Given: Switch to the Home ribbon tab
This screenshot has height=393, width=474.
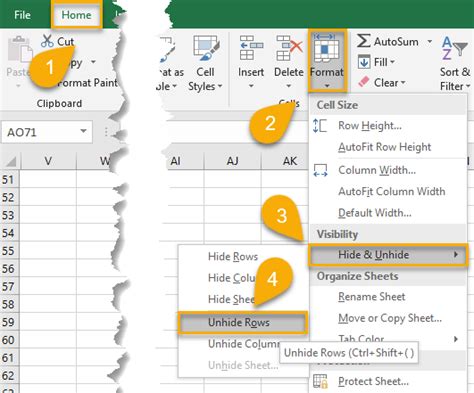Looking at the screenshot, I should coord(76,15).
